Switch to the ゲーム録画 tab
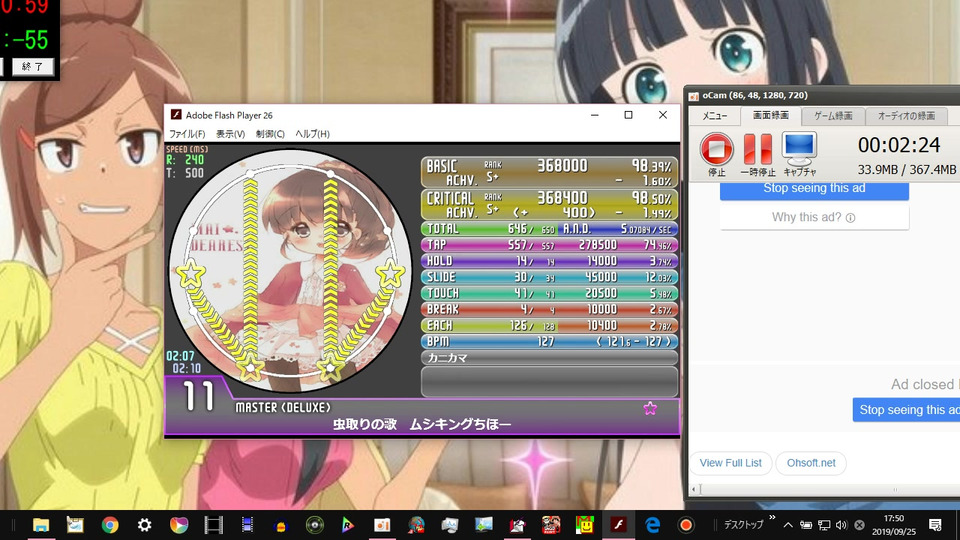The width and height of the screenshot is (960, 540). (x=833, y=116)
